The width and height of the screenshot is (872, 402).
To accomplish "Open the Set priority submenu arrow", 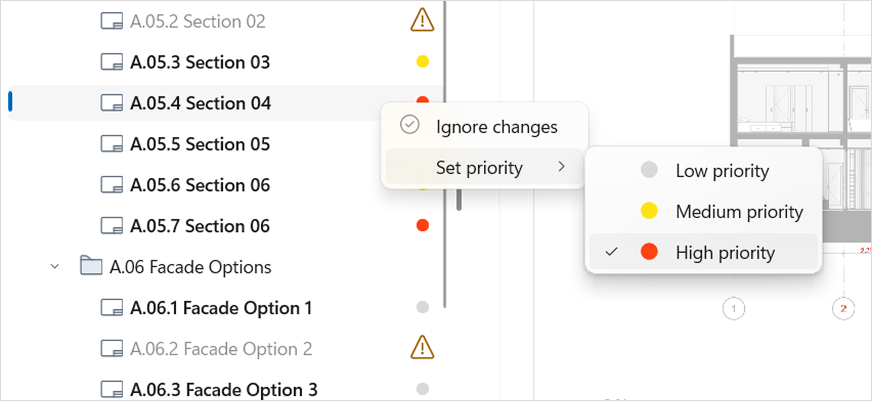I will (x=562, y=167).
